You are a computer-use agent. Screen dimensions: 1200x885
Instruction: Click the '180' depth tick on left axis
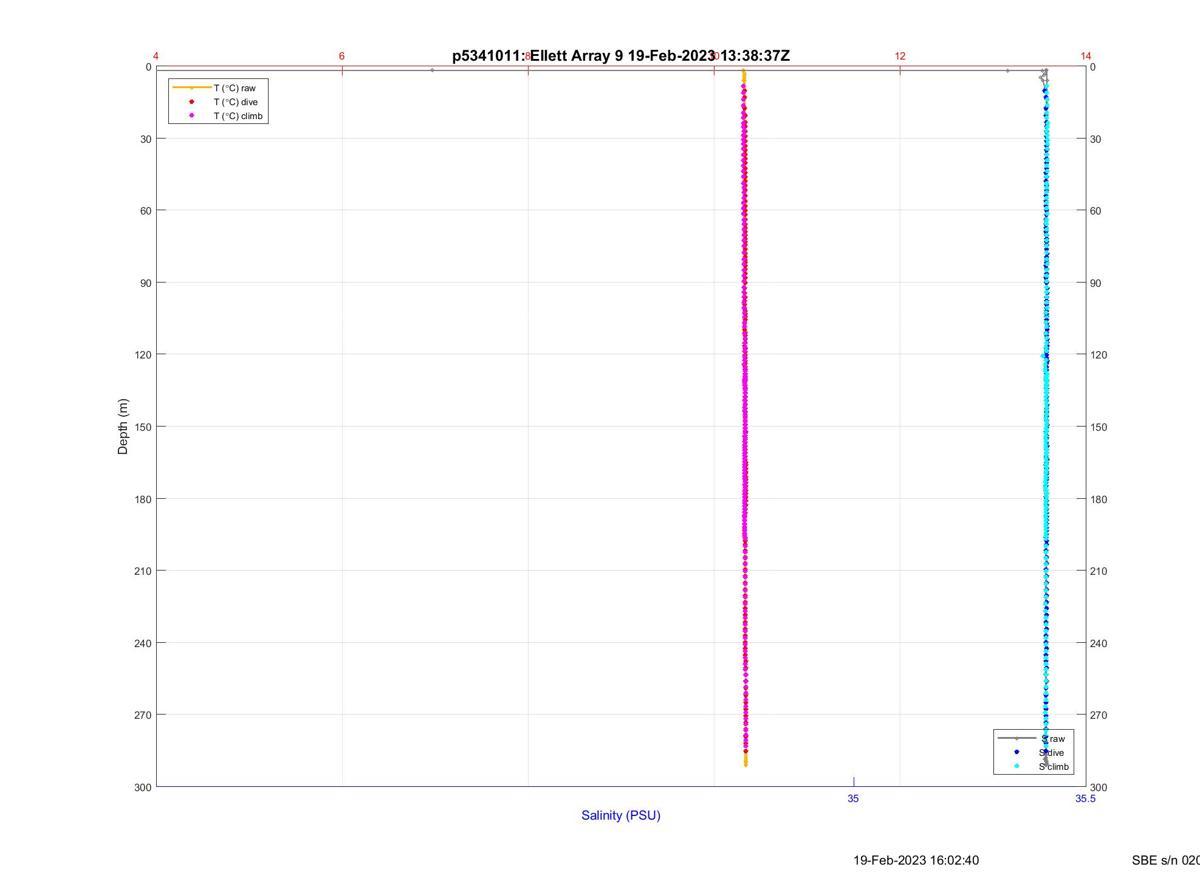tap(142, 499)
